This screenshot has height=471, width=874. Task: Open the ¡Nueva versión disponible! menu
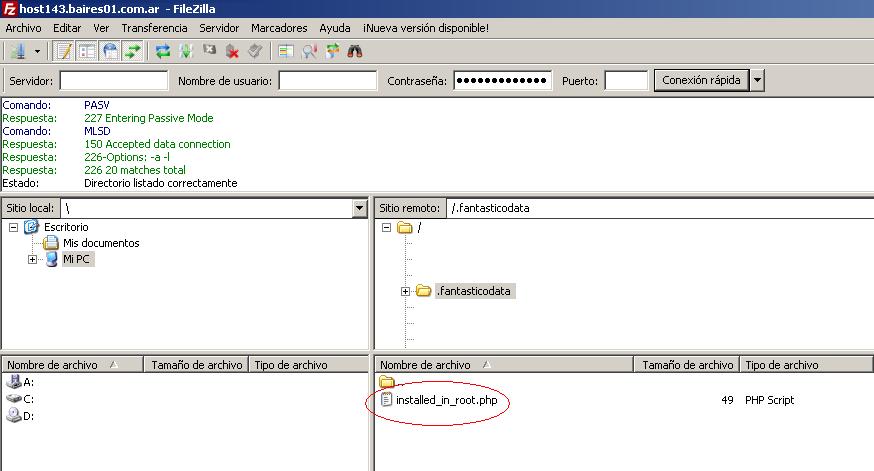pyautogui.click(x=426, y=28)
